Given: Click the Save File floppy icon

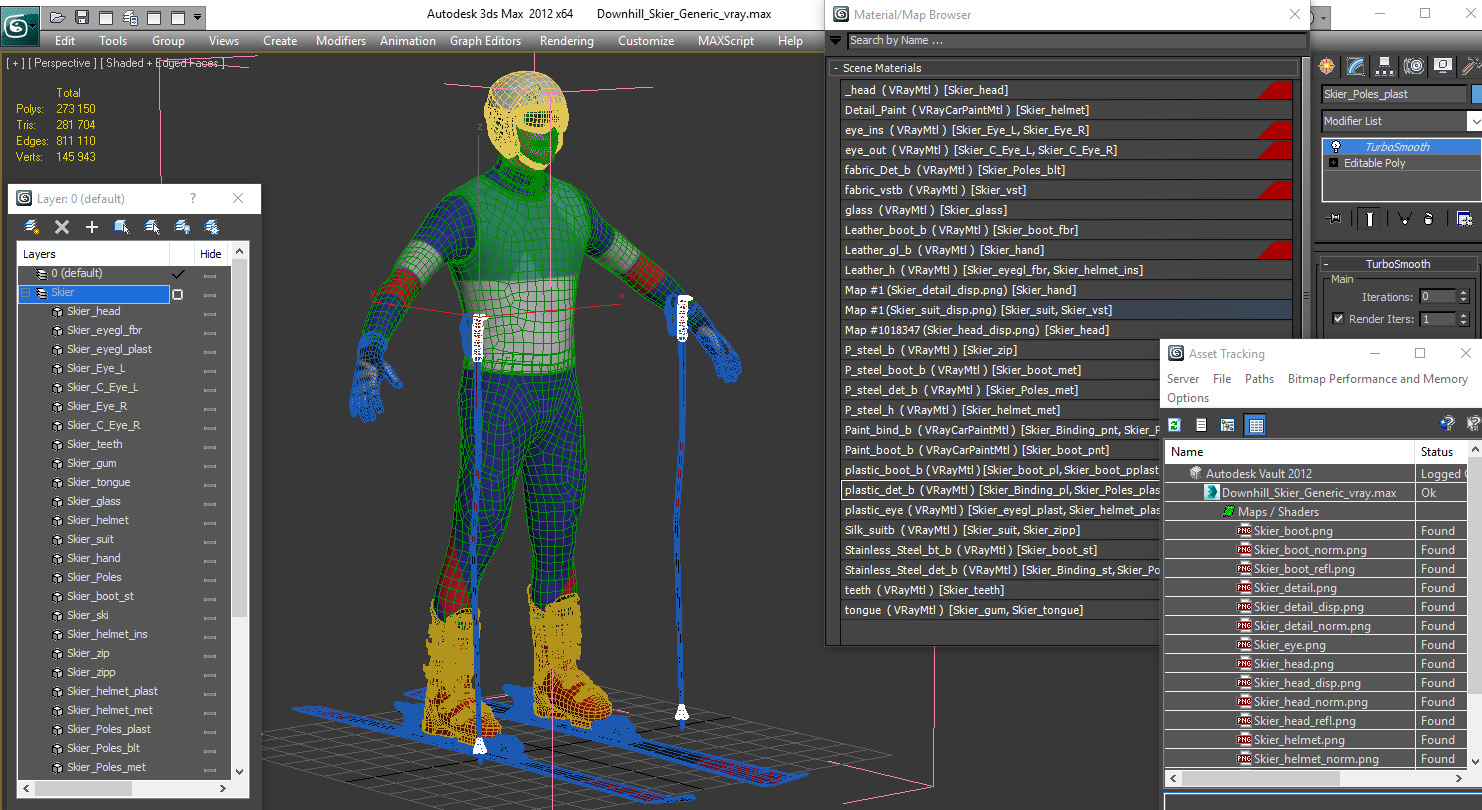Looking at the screenshot, I should click(x=82, y=17).
